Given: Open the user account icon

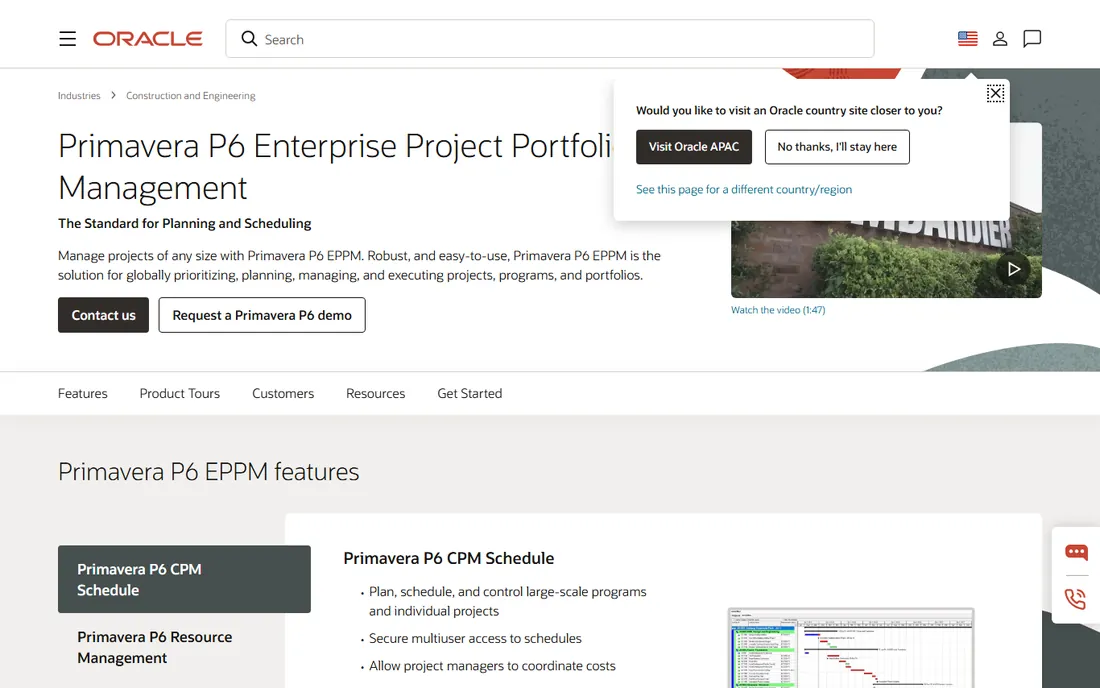Looking at the screenshot, I should click(x=1000, y=39).
